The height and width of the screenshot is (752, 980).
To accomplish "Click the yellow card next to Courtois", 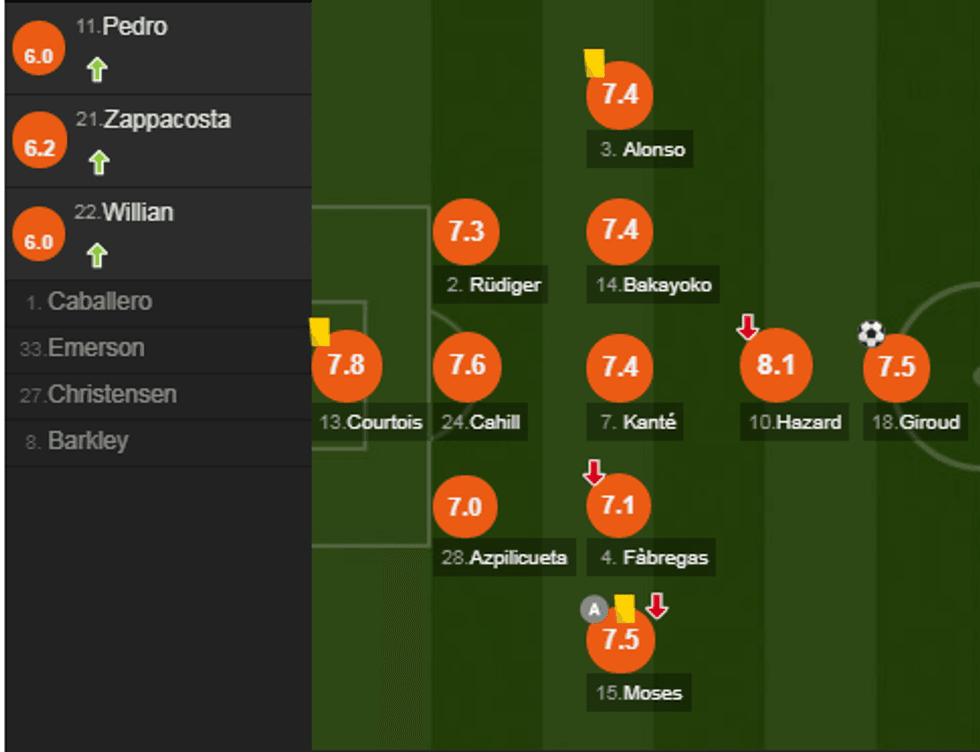I will [320, 331].
